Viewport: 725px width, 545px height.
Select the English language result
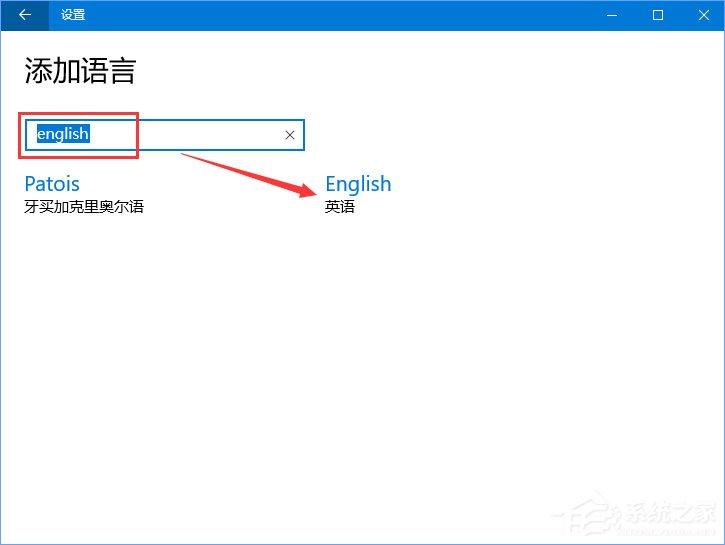[358, 184]
